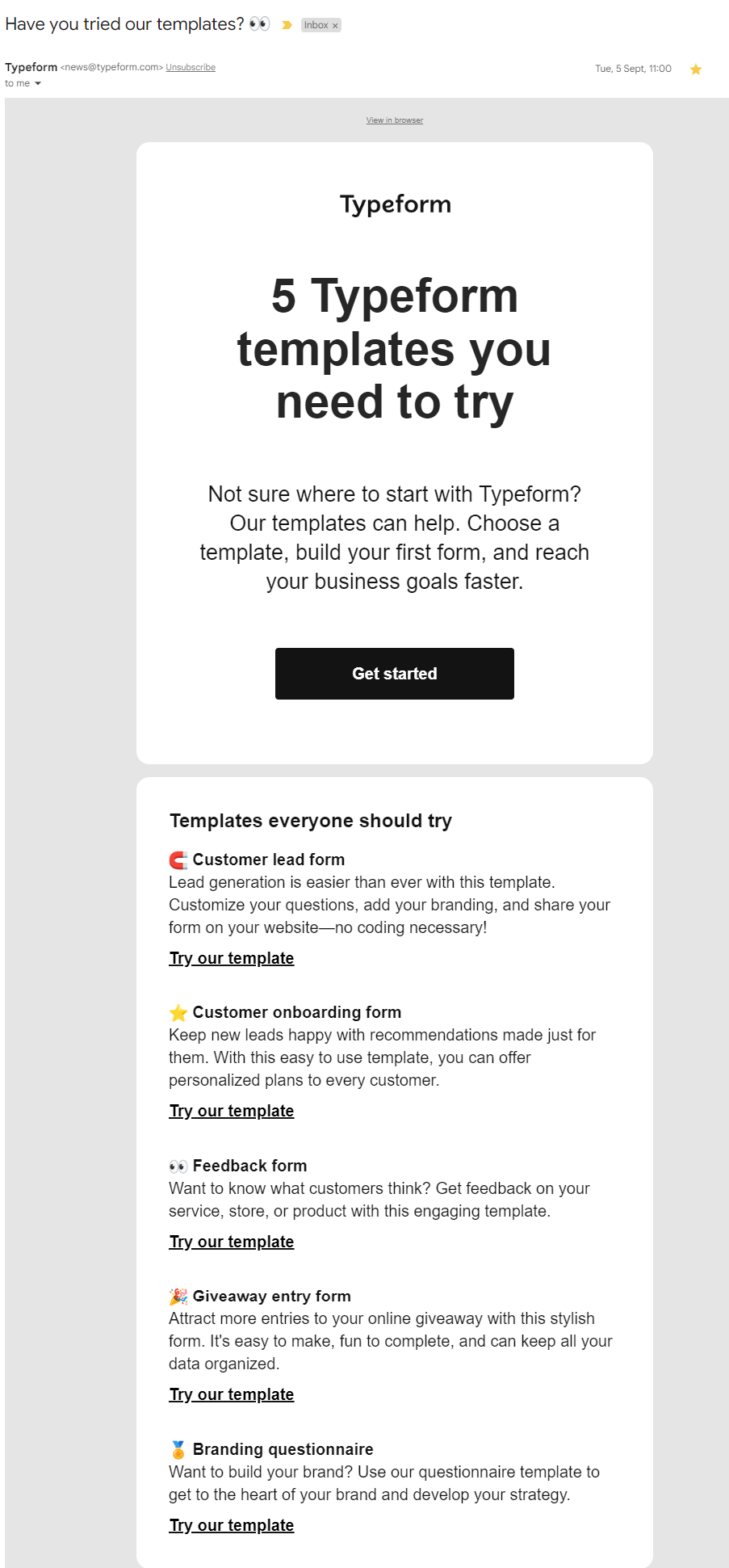Click the medal icon beside Branding questionnaire
Viewport: 729px width, 1568px height.
click(x=177, y=1448)
